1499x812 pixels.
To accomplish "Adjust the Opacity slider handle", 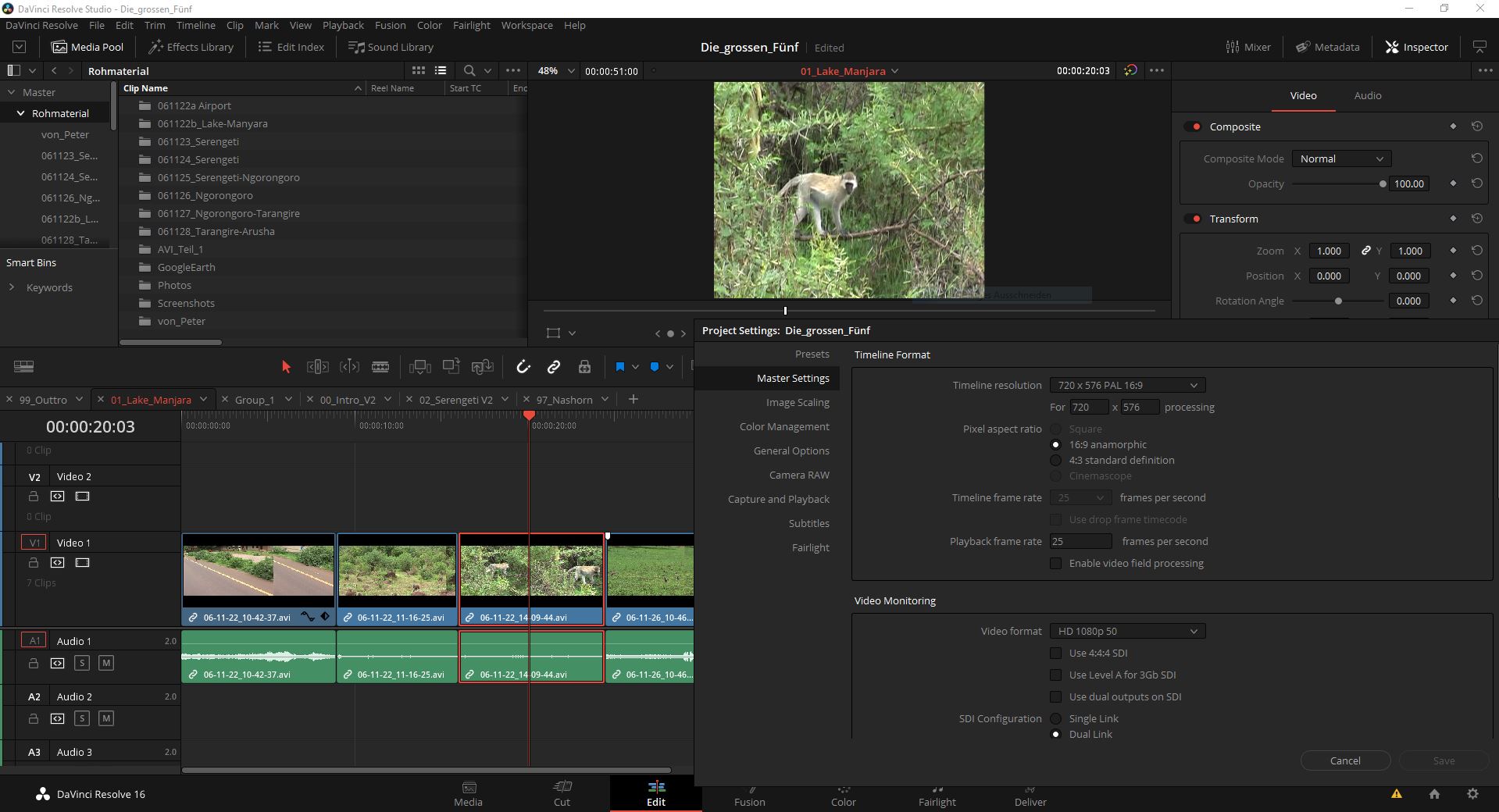I will pyautogui.click(x=1383, y=184).
